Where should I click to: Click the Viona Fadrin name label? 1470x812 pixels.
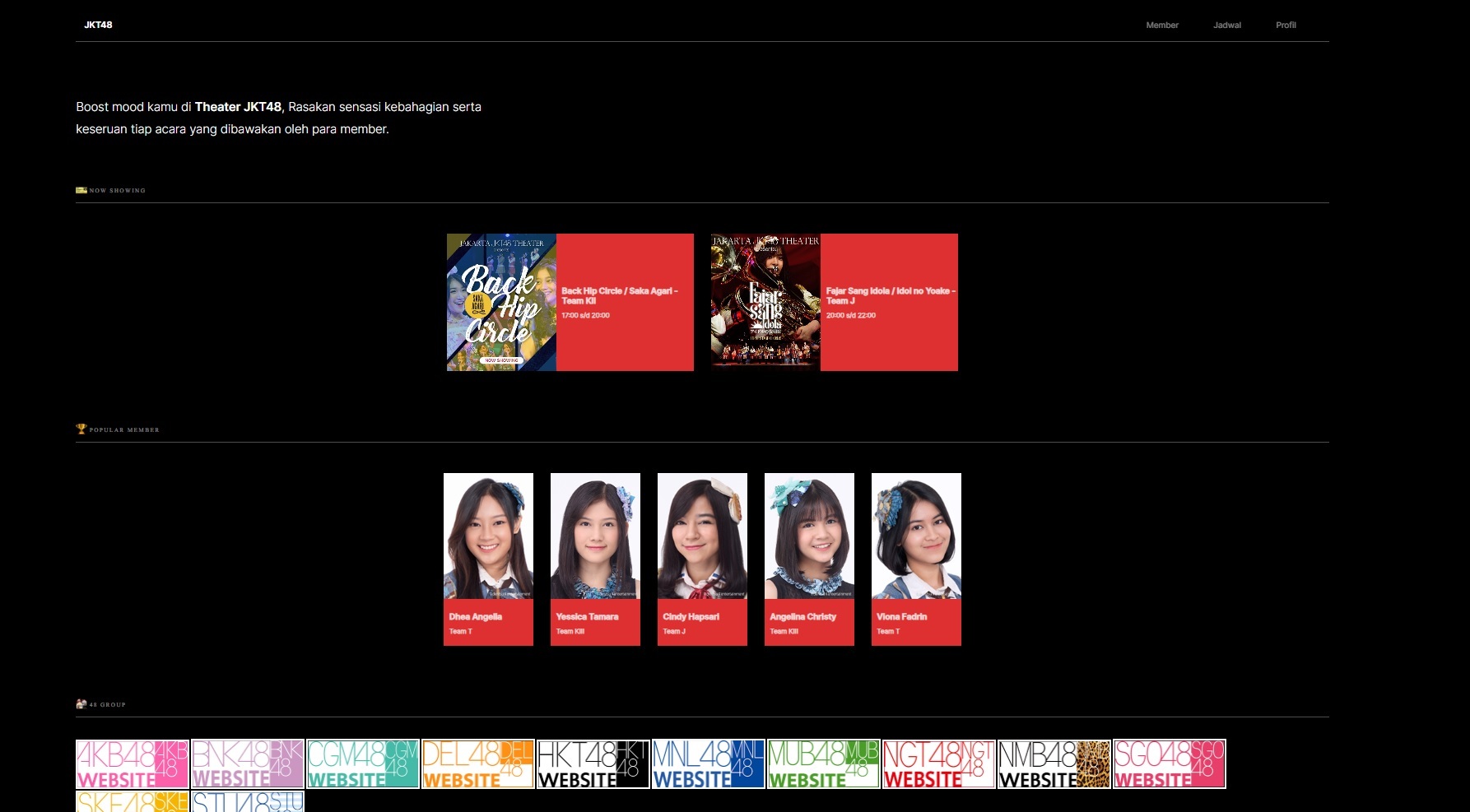click(901, 616)
